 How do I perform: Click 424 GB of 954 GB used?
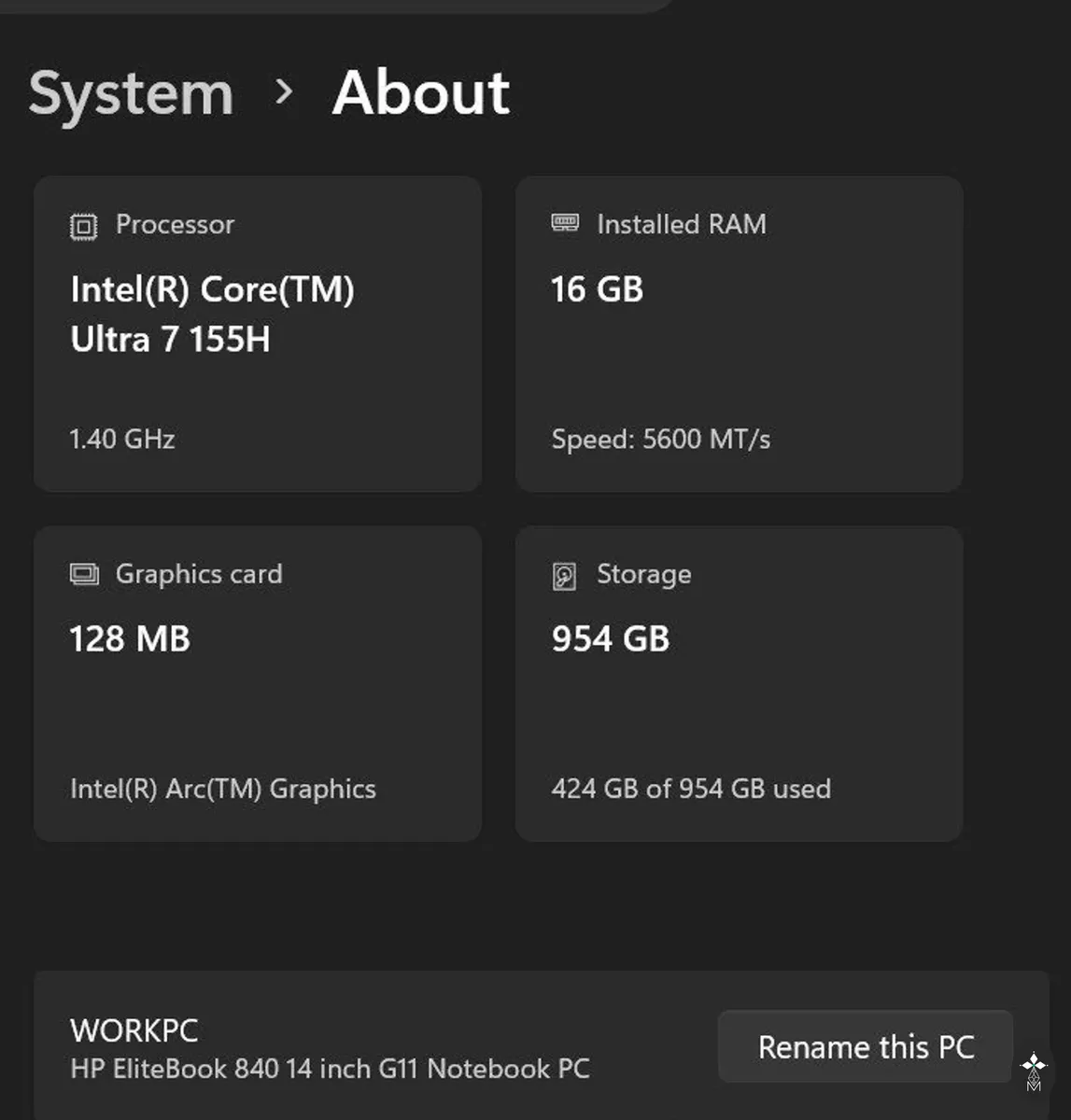click(x=691, y=789)
